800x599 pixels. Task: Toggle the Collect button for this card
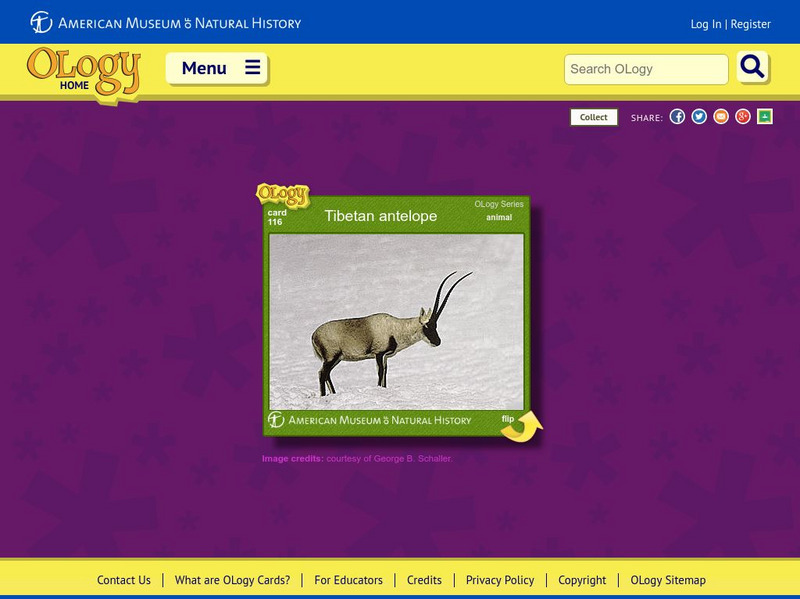coord(593,116)
